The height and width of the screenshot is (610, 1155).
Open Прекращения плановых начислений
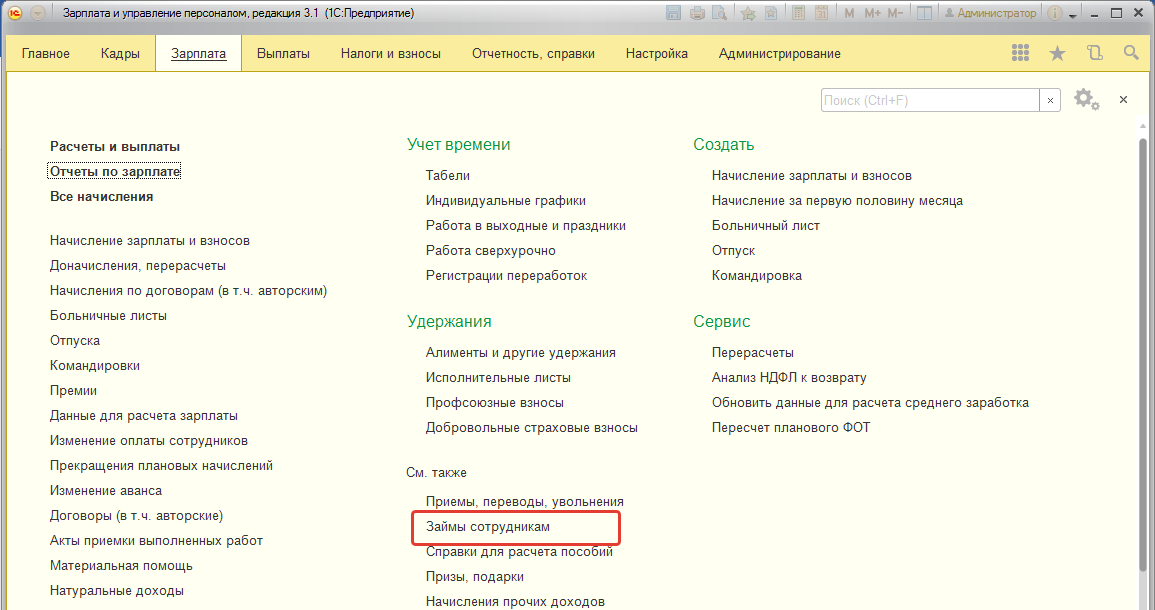pyautogui.click(x=161, y=466)
